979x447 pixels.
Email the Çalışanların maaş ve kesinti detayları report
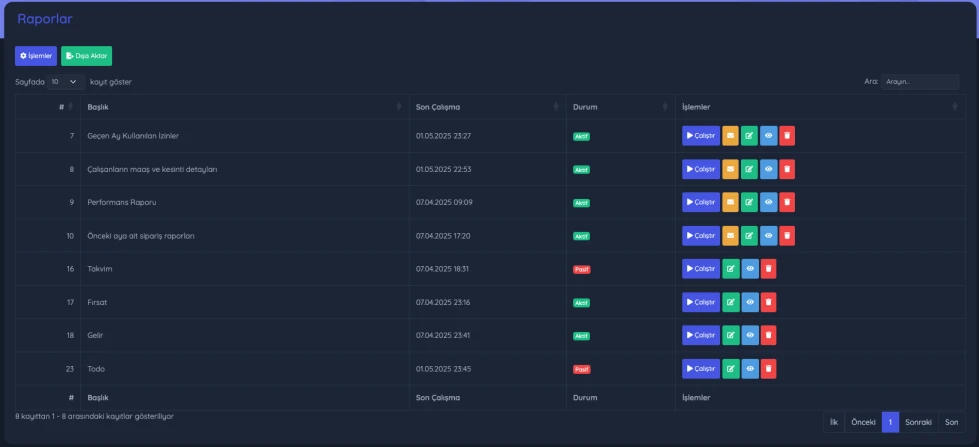click(x=730, y=169)
